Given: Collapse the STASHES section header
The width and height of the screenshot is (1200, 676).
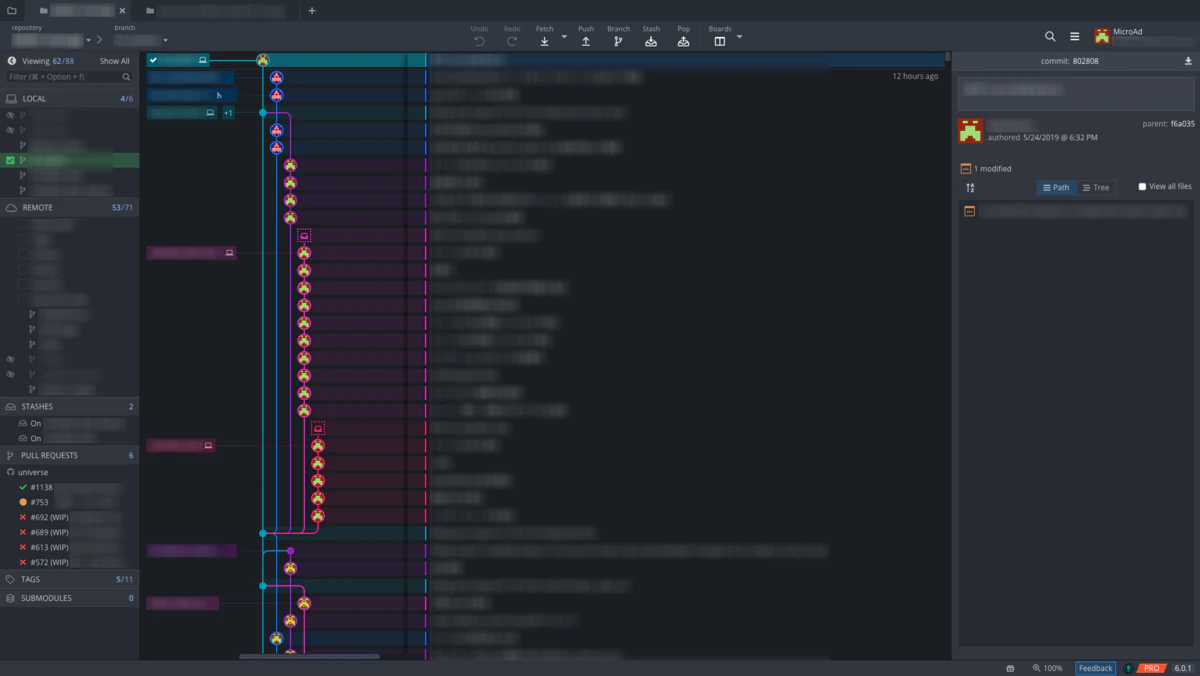Looking at the screenshot, I should pyautogui.click(x=69, y=407).
